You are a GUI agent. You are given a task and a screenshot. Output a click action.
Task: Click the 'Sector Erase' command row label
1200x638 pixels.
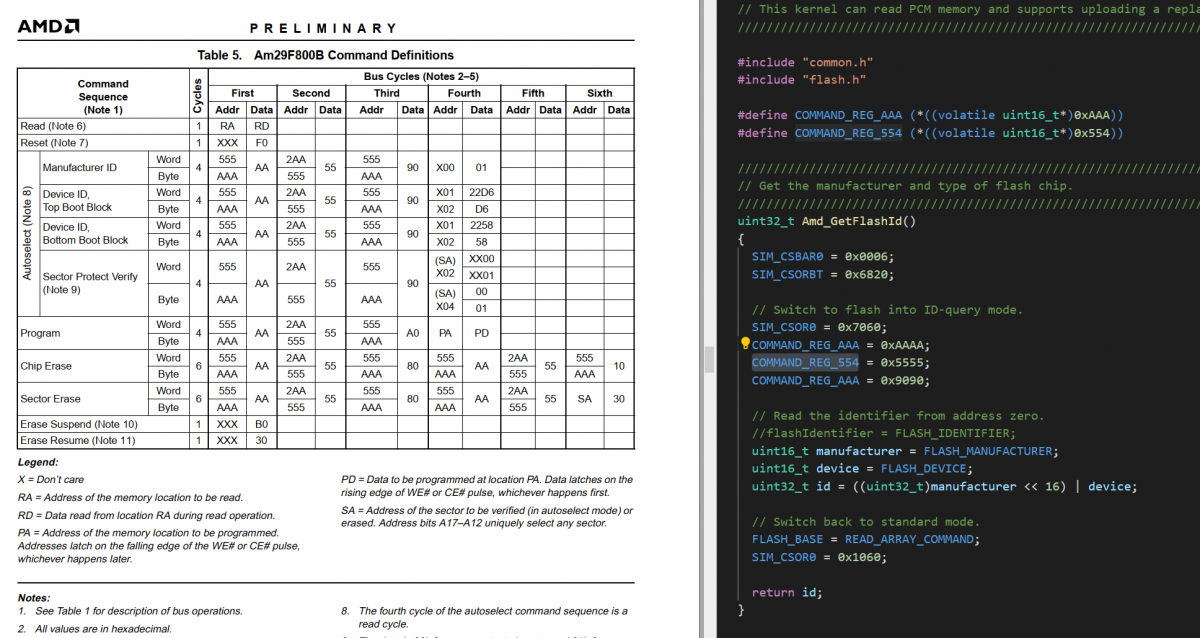[50, 399]
